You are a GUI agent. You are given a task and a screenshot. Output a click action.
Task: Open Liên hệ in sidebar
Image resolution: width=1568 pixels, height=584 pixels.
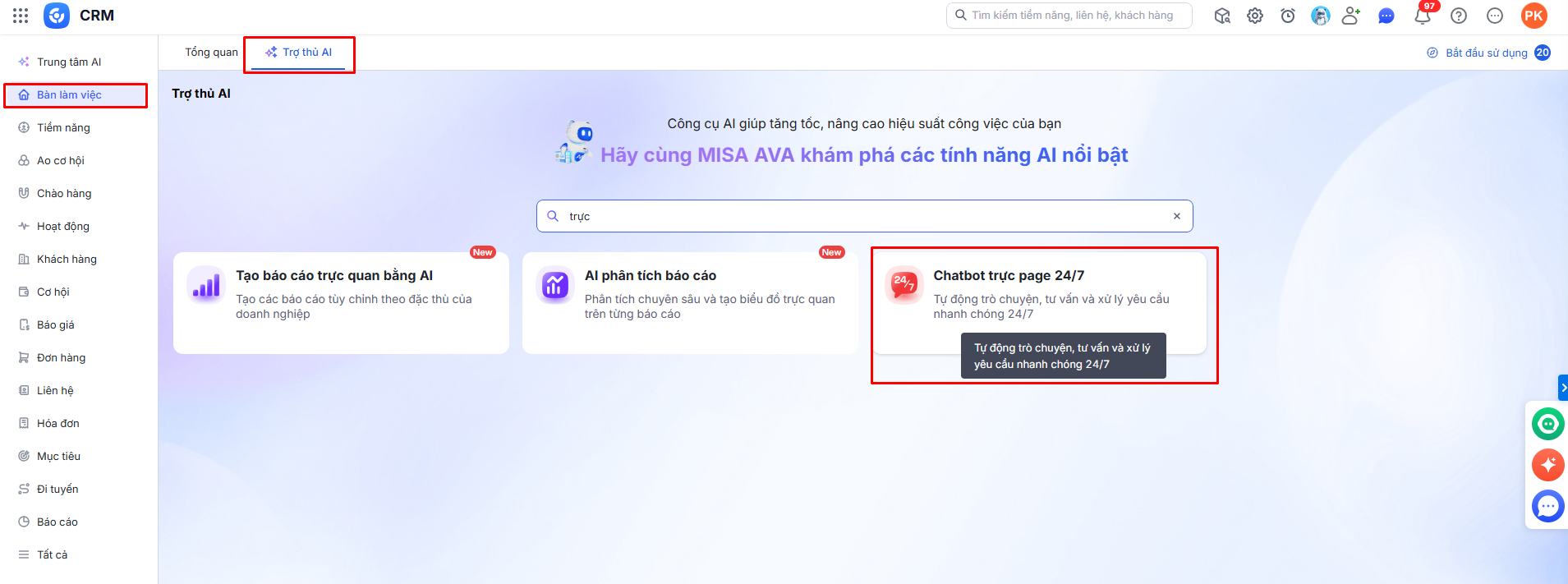pos(79,390)
